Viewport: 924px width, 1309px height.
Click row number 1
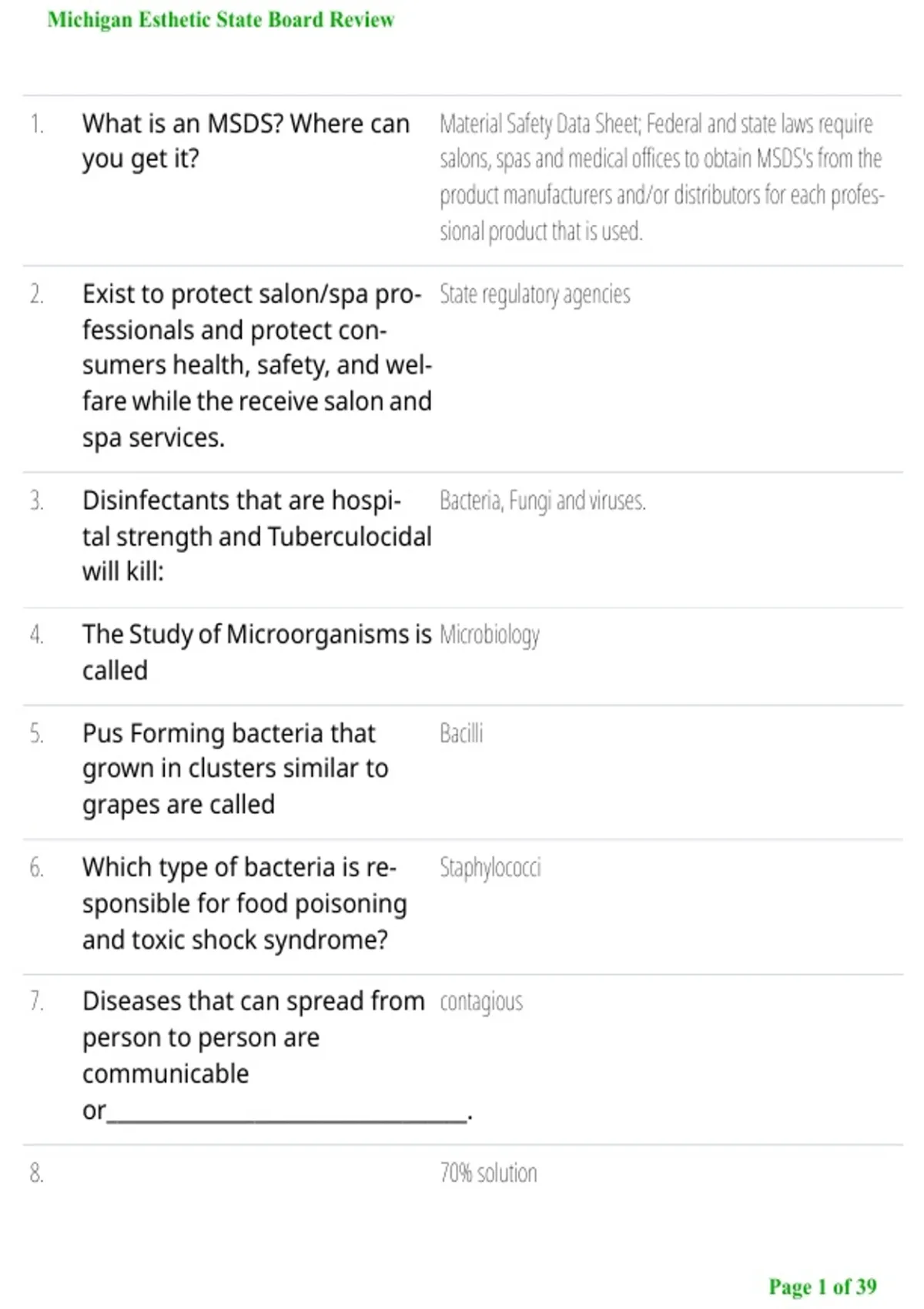[x=36, y=124]
